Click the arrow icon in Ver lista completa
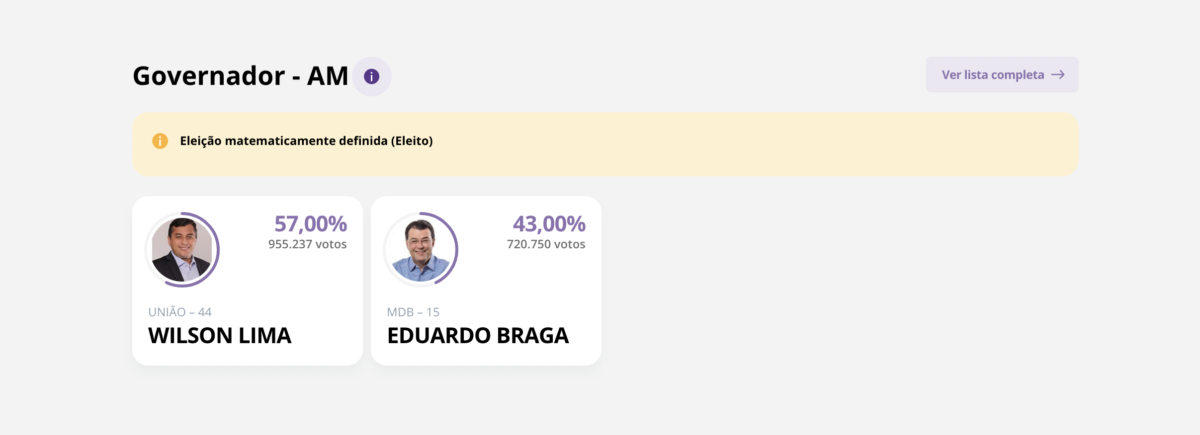This screenshot has height=435, width=1200. pyautogui.click(x=1057, y=75)
